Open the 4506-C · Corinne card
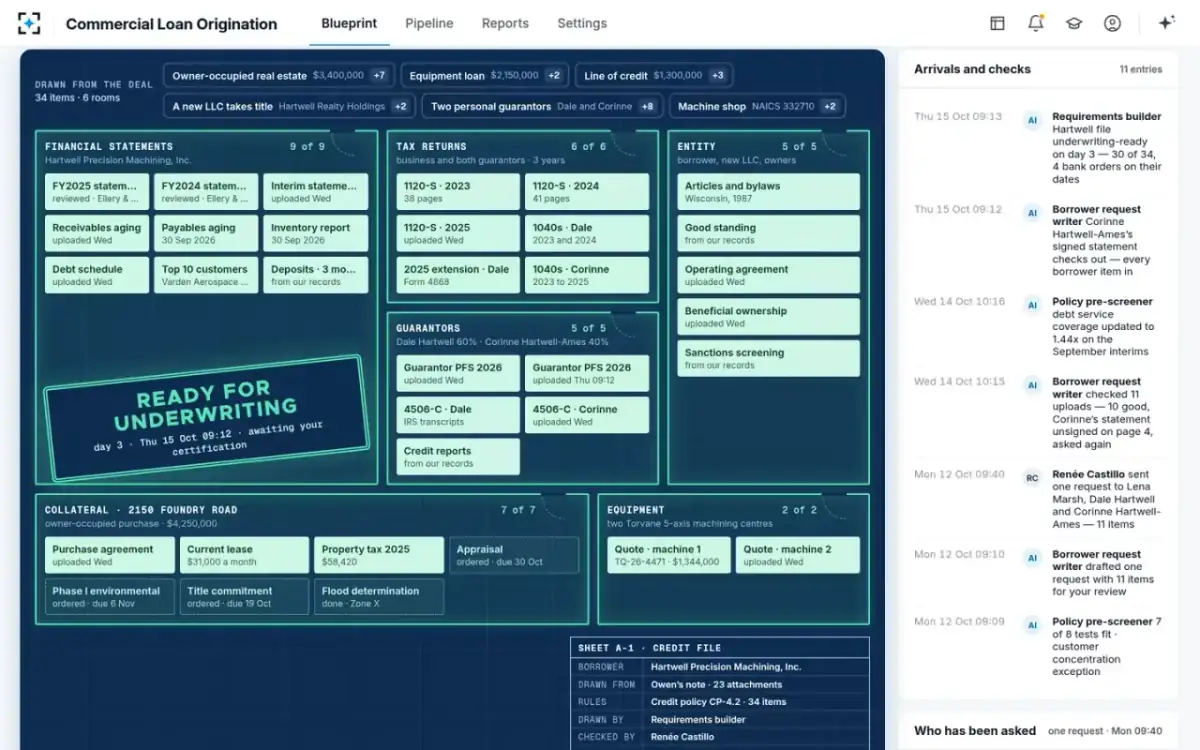The height and width of the screenshot is (750, 1200). pos(587,415)
